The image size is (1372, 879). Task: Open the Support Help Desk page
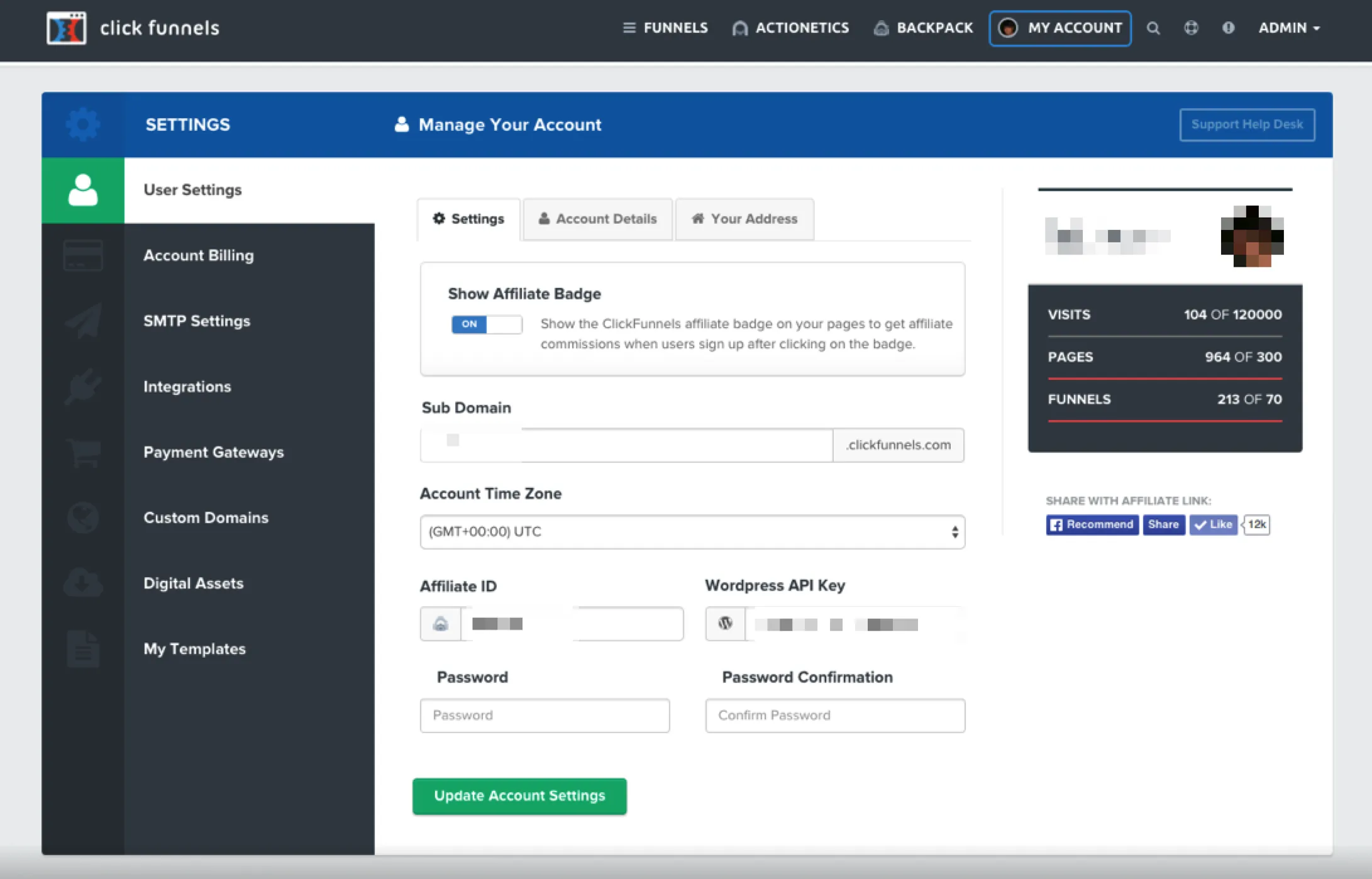pos(1247,124)
